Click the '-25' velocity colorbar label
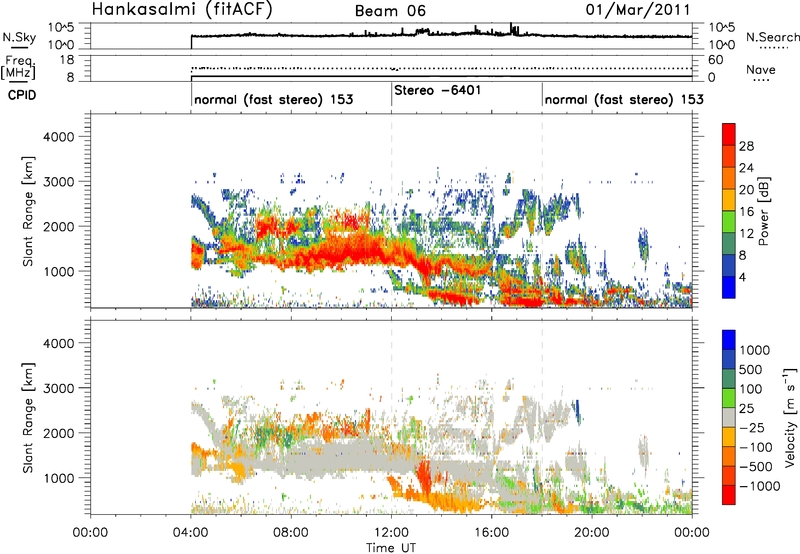This screenshot has width=800, height=554. click(752, 428)
